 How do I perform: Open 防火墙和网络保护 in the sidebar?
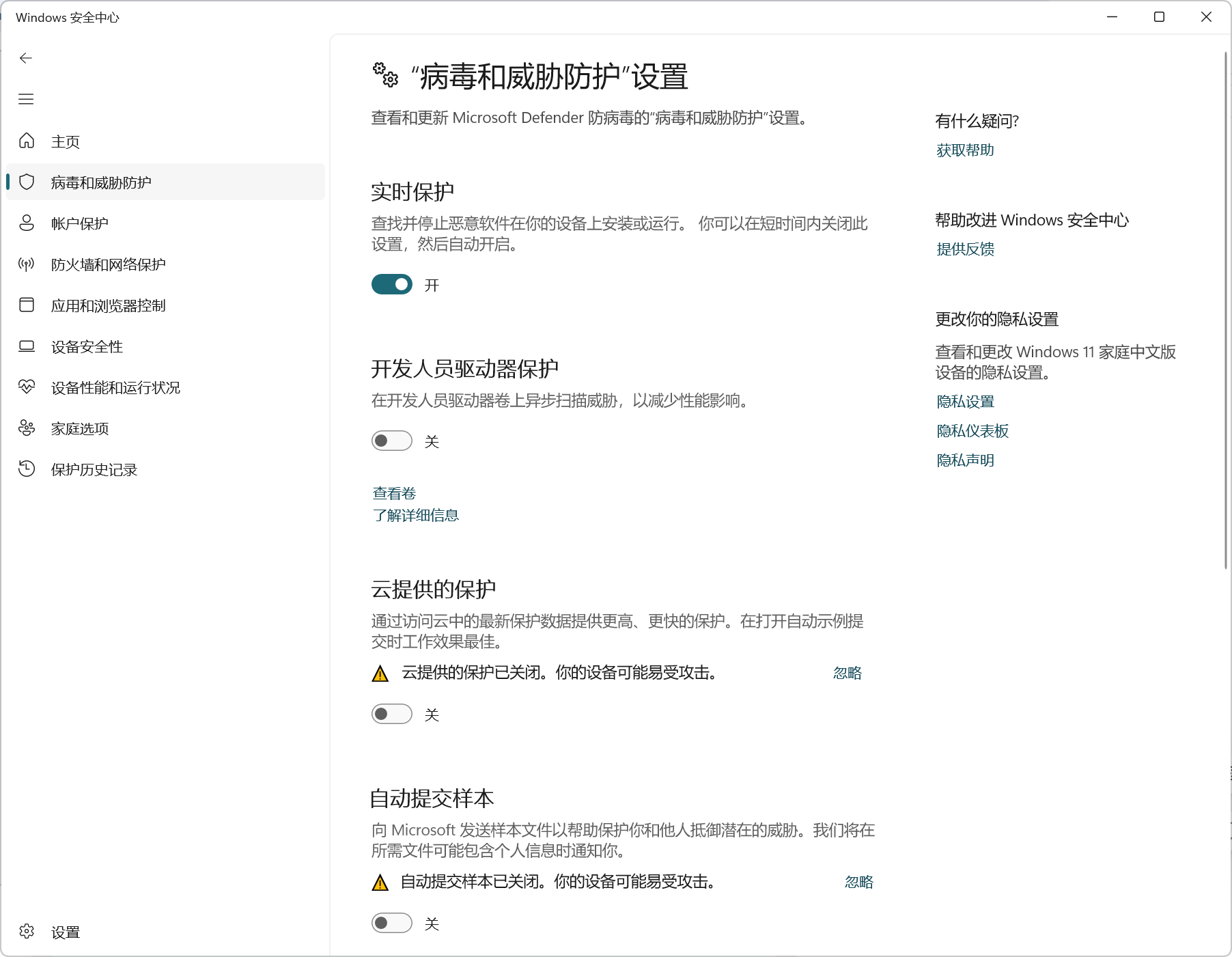pyautogui.click(x=165, y=264)
